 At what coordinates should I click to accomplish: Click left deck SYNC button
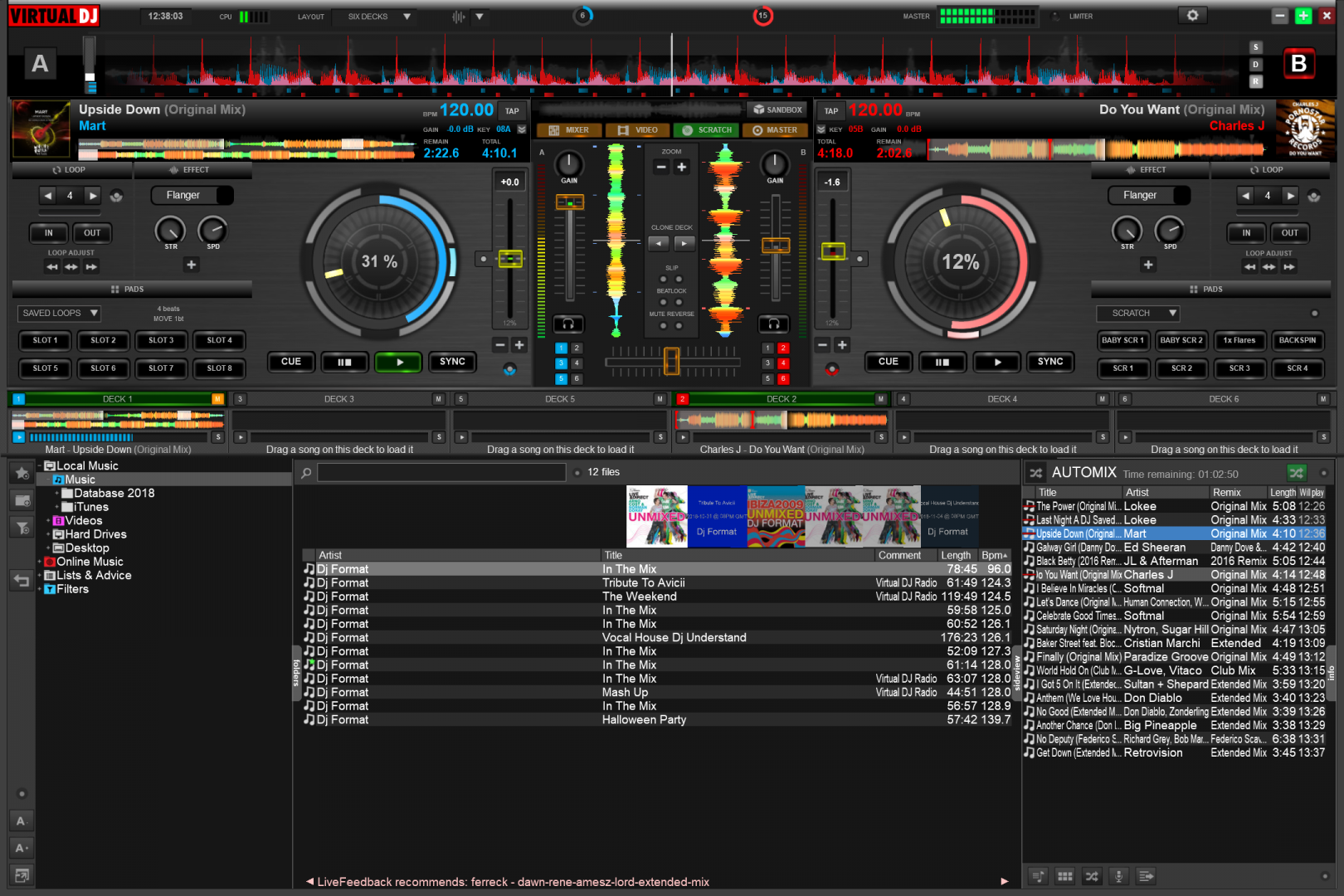coord(452,362)
